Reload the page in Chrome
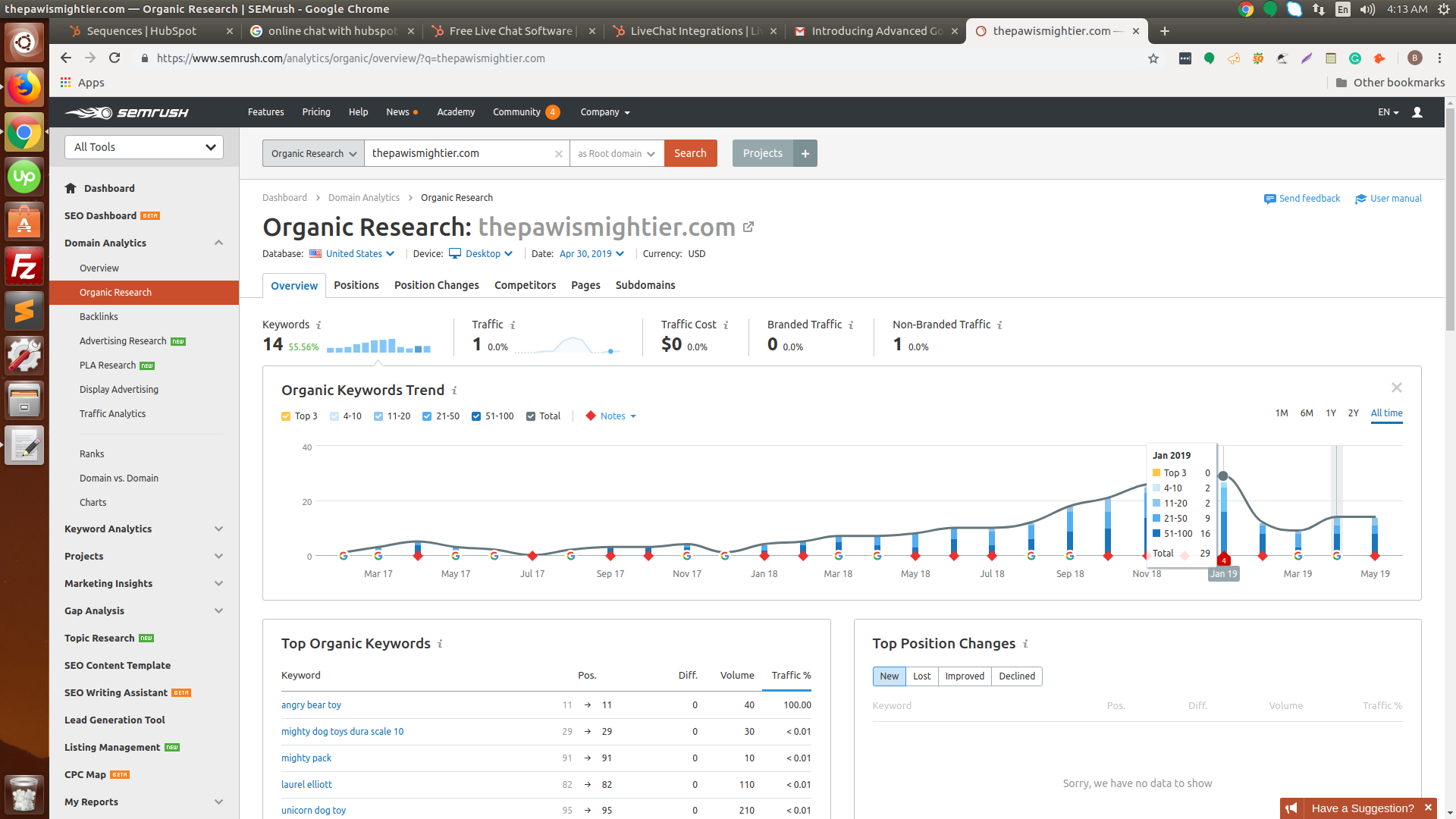This screenshot has width=1456, height=819. pyautogui.click(x=115, y=58)
